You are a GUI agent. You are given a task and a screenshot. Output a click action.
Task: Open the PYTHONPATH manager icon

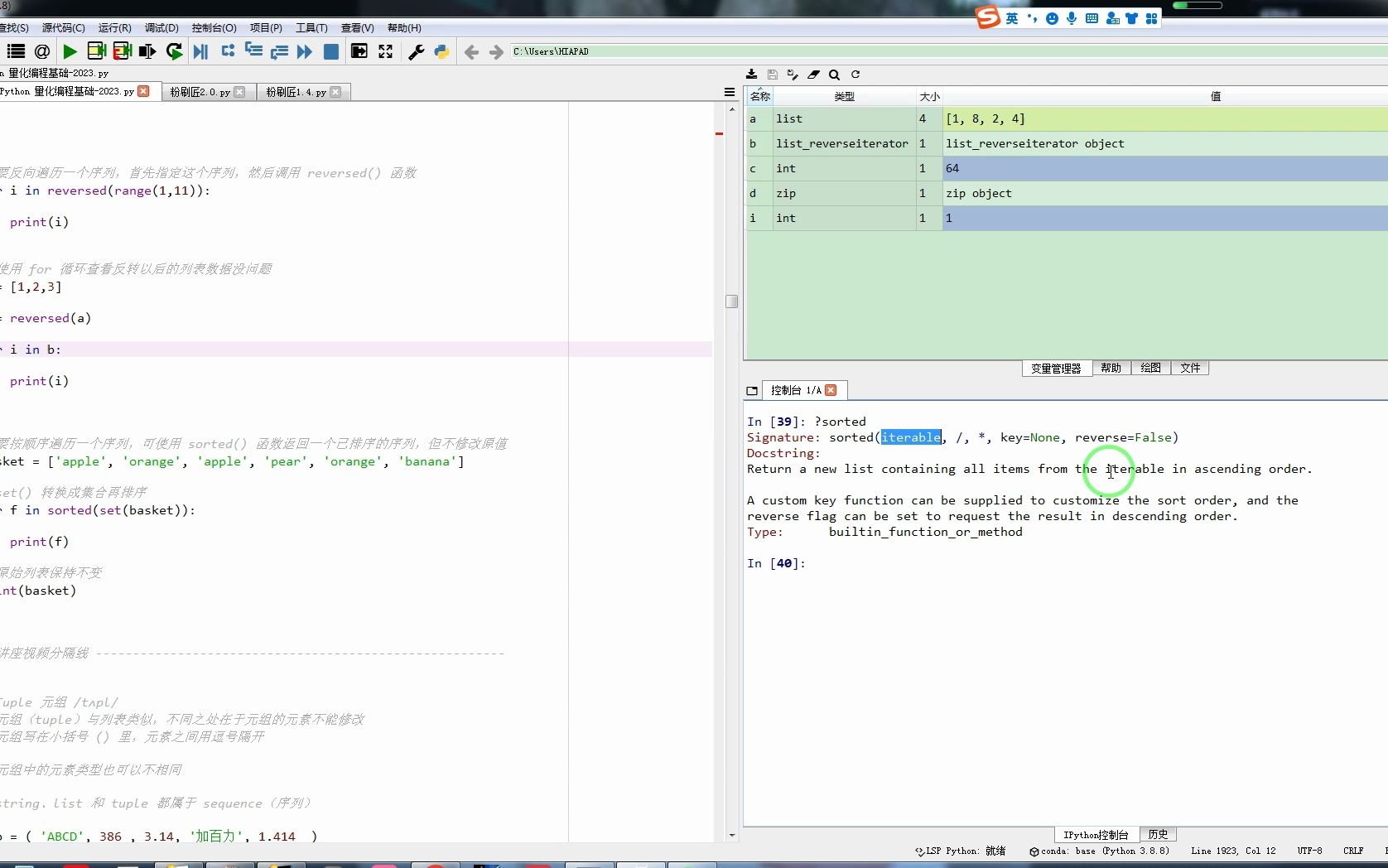tap(441, 51)
